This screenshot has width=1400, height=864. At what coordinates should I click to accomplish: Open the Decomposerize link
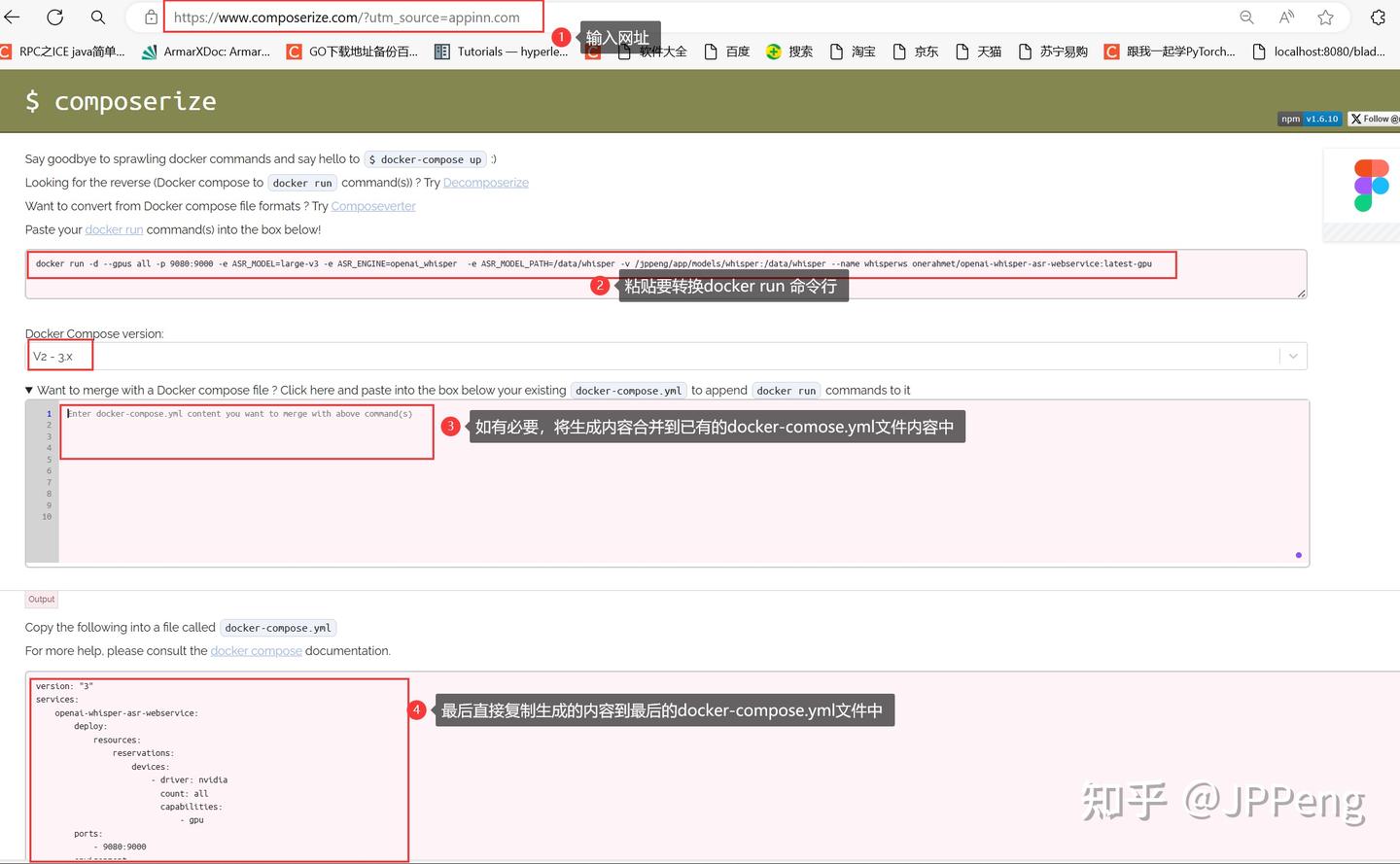[x=485, y=182]
